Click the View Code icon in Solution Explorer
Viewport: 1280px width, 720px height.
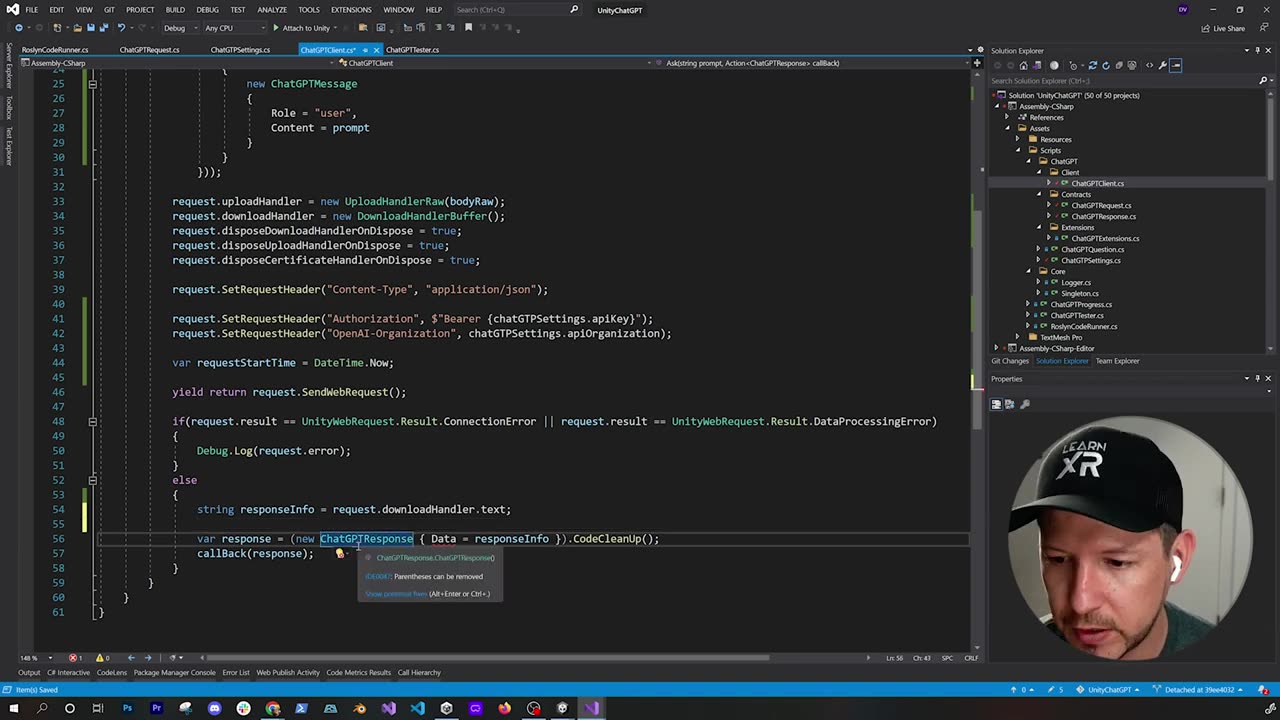pyautogui.click(x=1149, y=65)
